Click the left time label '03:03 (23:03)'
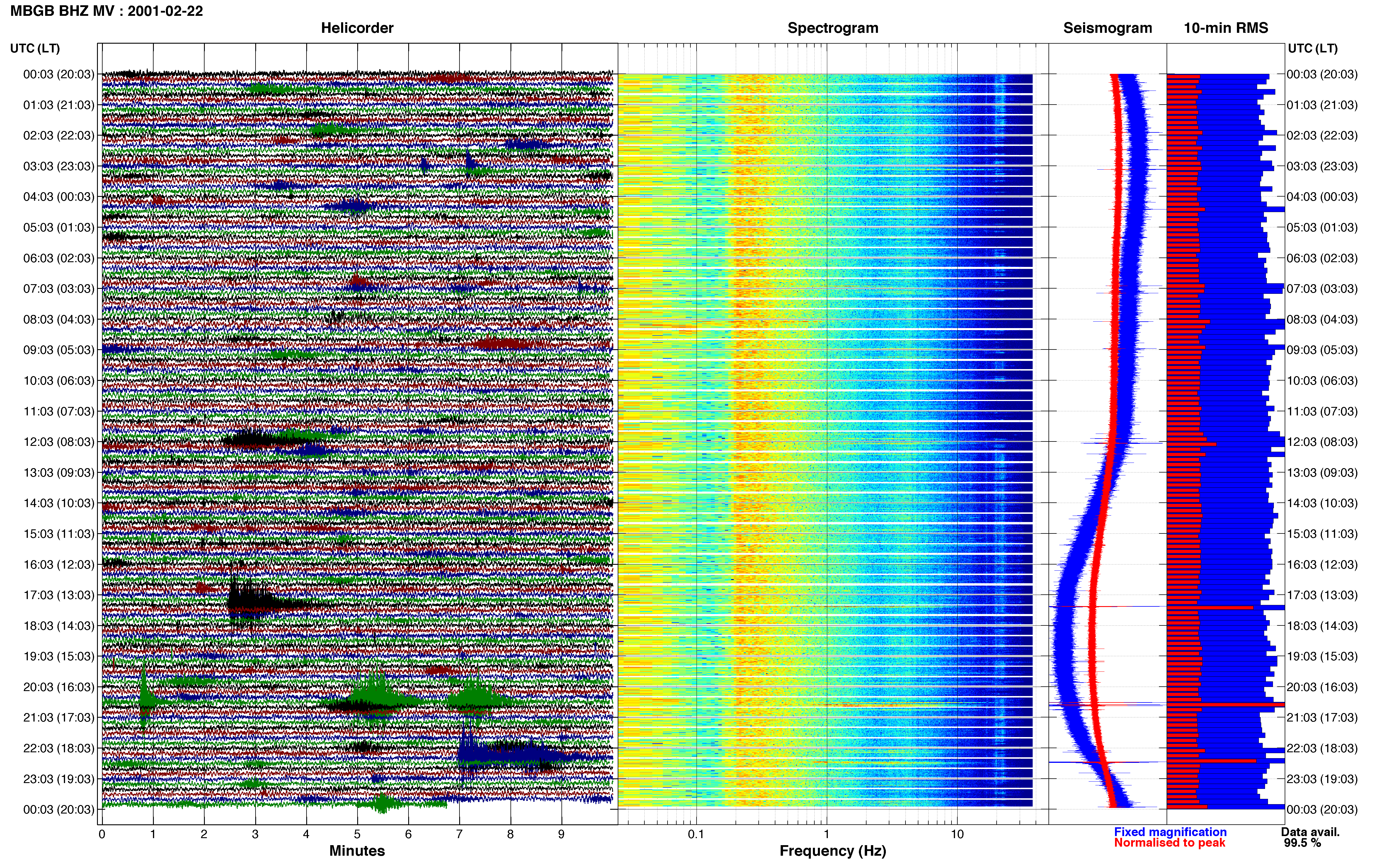The height and width of the screenshot is (868, 1389). (59, 166)
